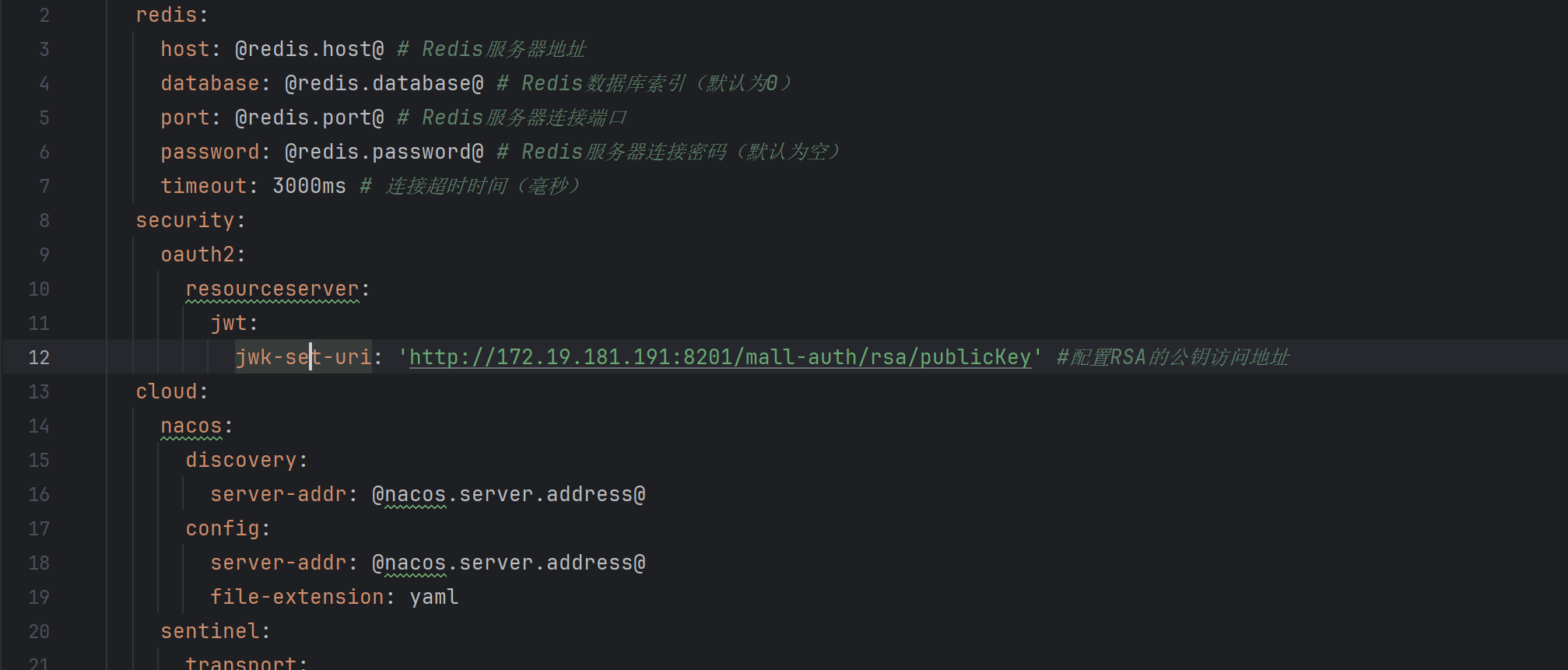The image size is (1568, 670).
Task: Click the @redis.port@ placeholder value
Action: tap(310, 118)
